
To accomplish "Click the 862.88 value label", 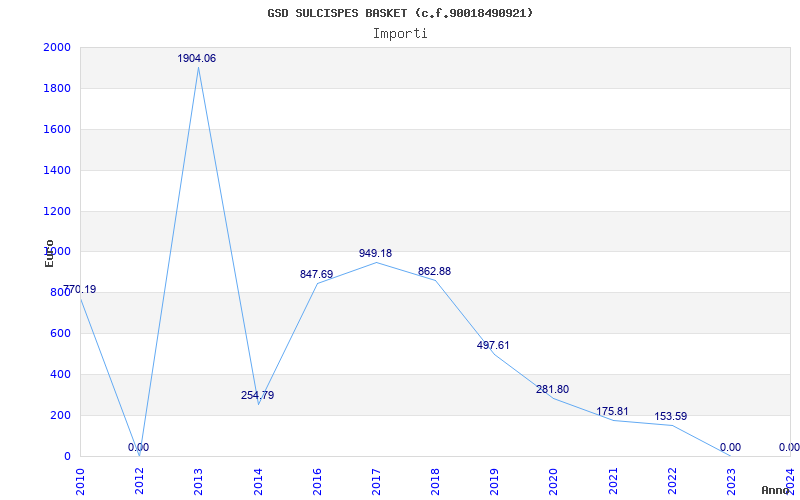I will click(x=434, y=271).
